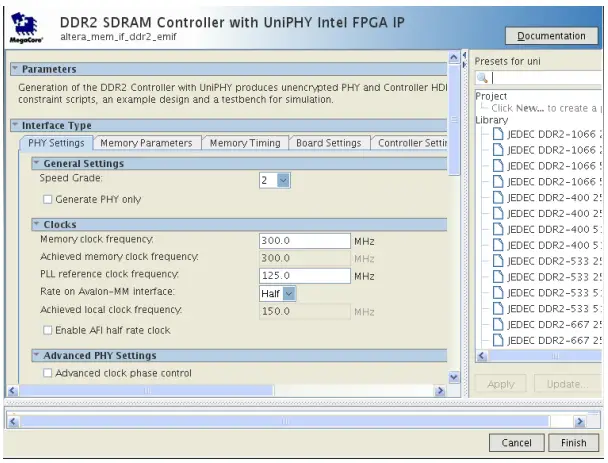The height and width of the screenshot is (463, 608).
Task: Click the PLL reference clock frequency field
Action: coord(305,276)
